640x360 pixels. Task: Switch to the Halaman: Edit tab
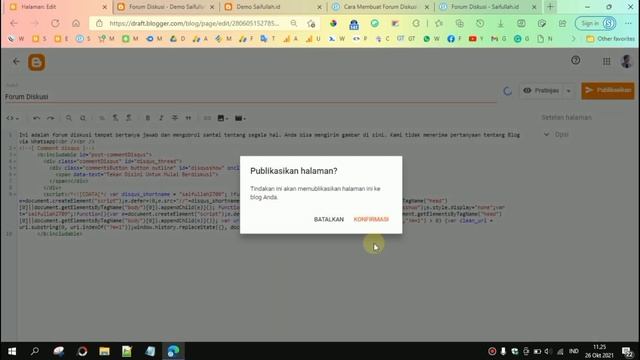coord(56,7)
